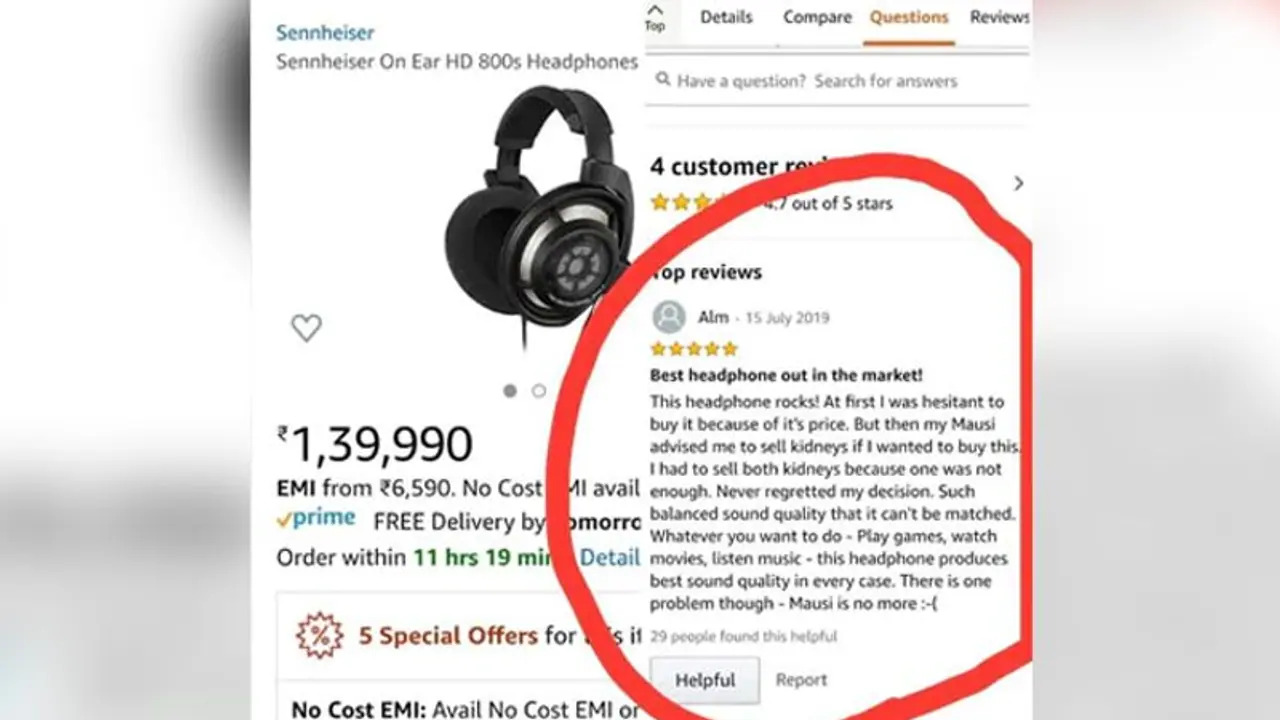Click the Special Offers percent badge icon
The width and height of the screenshot is (1280, 720).
[320, 636]
